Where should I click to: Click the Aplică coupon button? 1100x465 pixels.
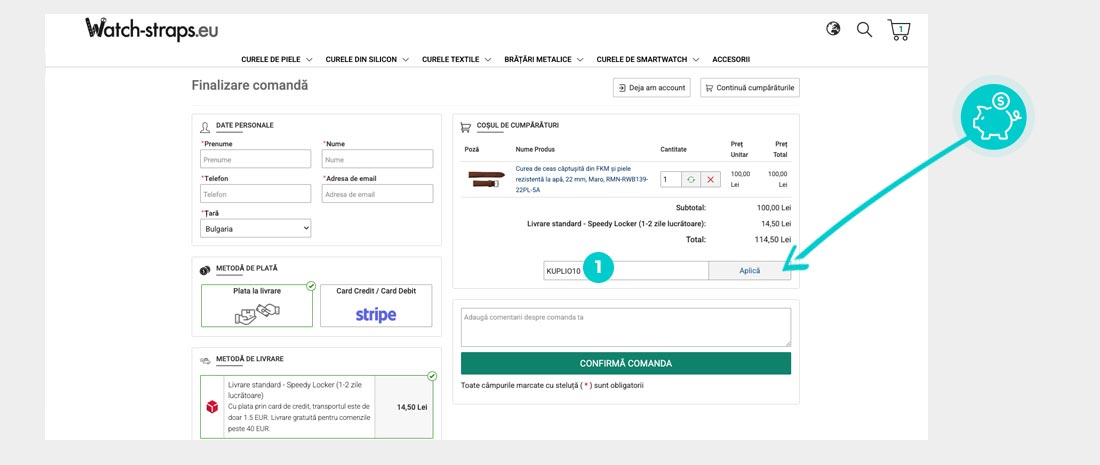click(749, 271)
